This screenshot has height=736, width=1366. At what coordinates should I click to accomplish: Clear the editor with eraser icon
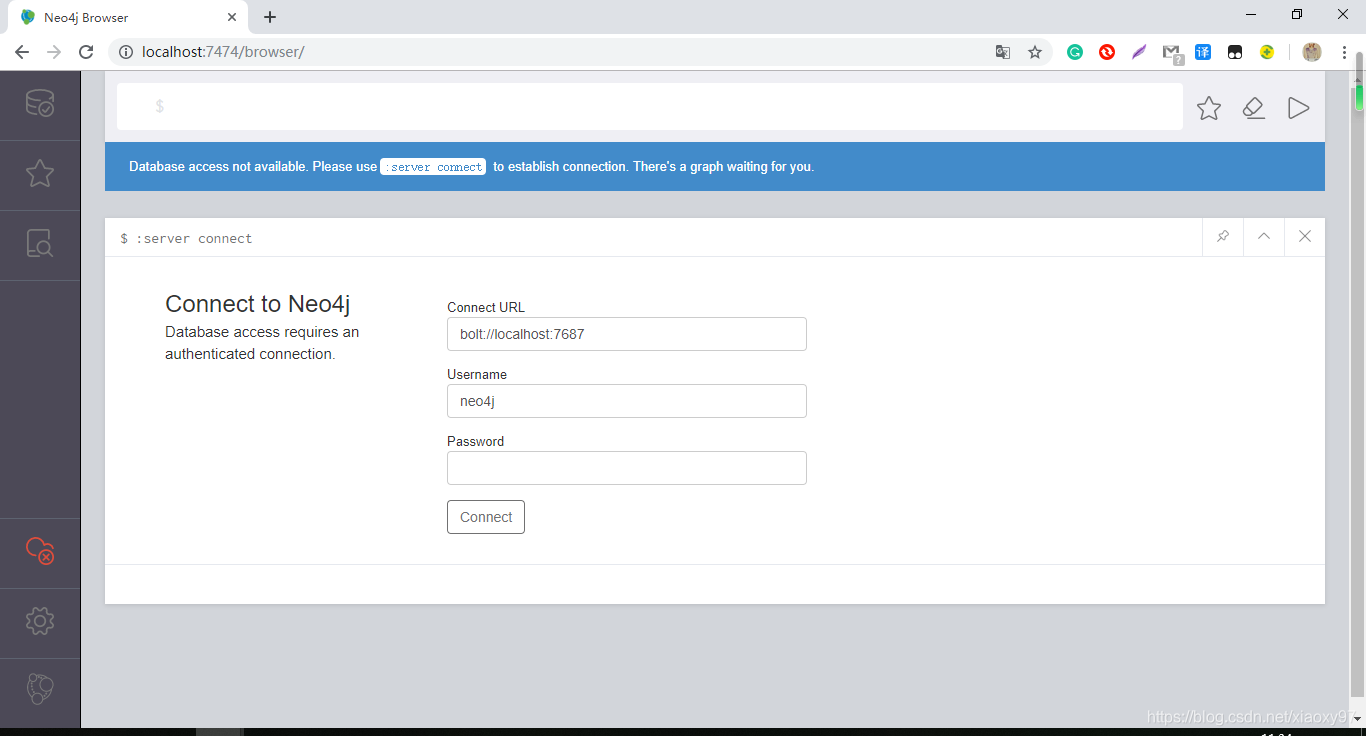[x=1254, y=108]
